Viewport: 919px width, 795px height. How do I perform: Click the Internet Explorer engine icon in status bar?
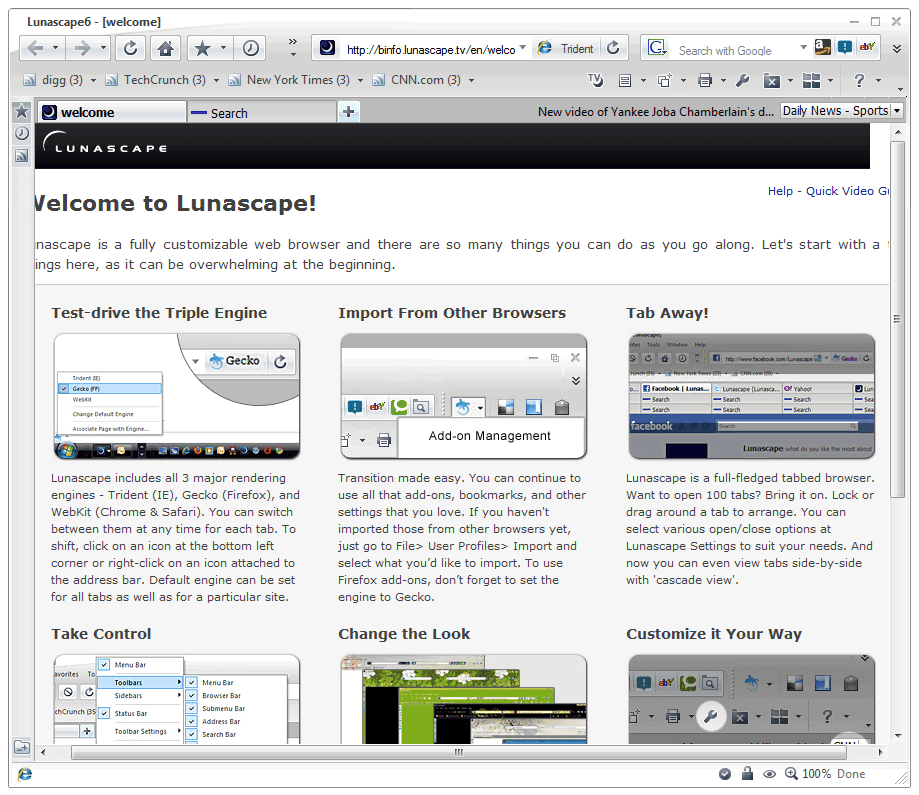click(25, 774)
